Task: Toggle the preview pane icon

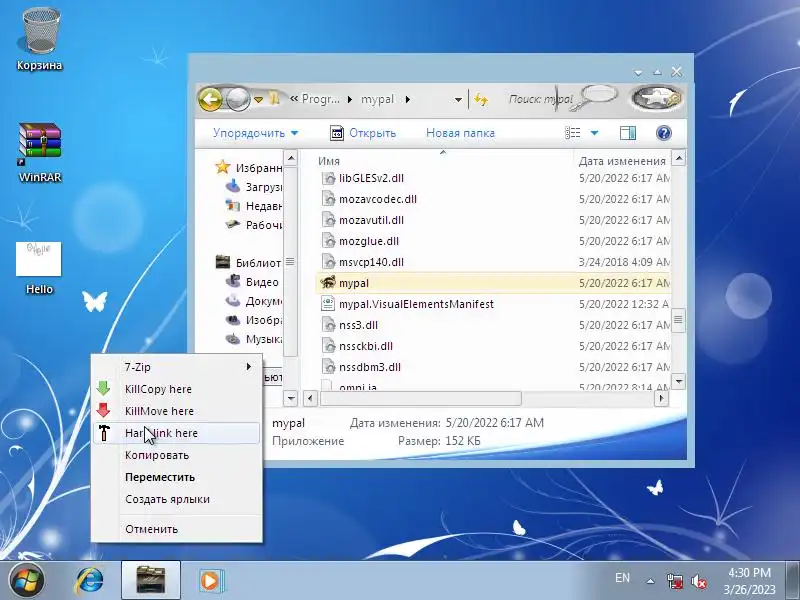Action: coord(628,133)
